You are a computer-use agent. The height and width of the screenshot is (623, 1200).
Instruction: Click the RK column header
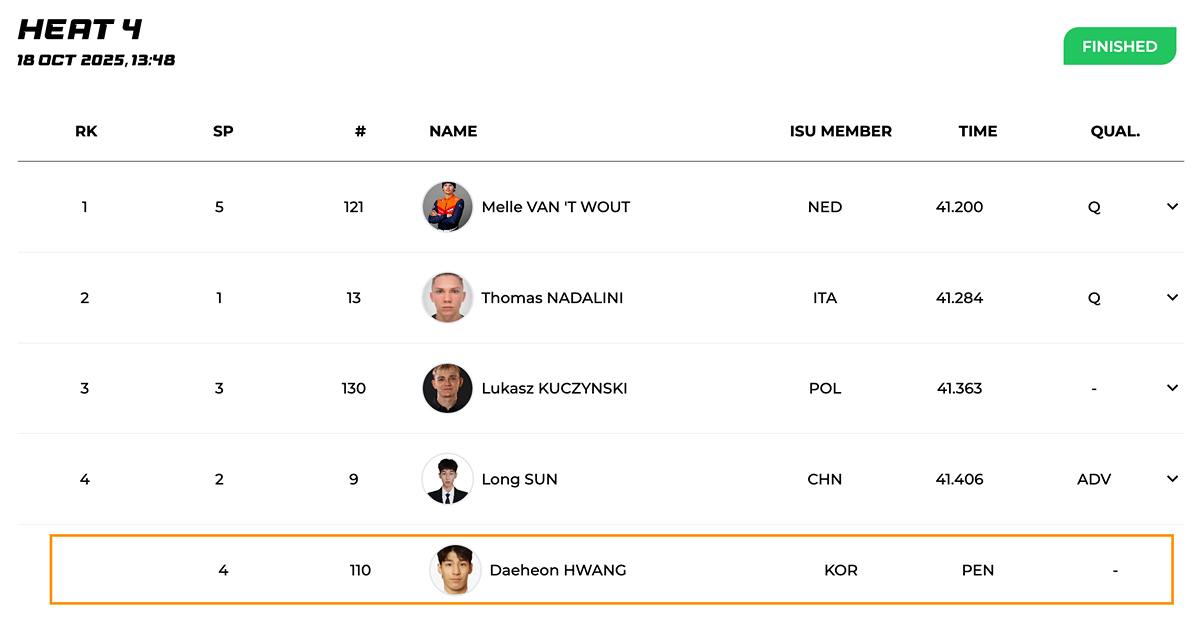pos(86,131)
